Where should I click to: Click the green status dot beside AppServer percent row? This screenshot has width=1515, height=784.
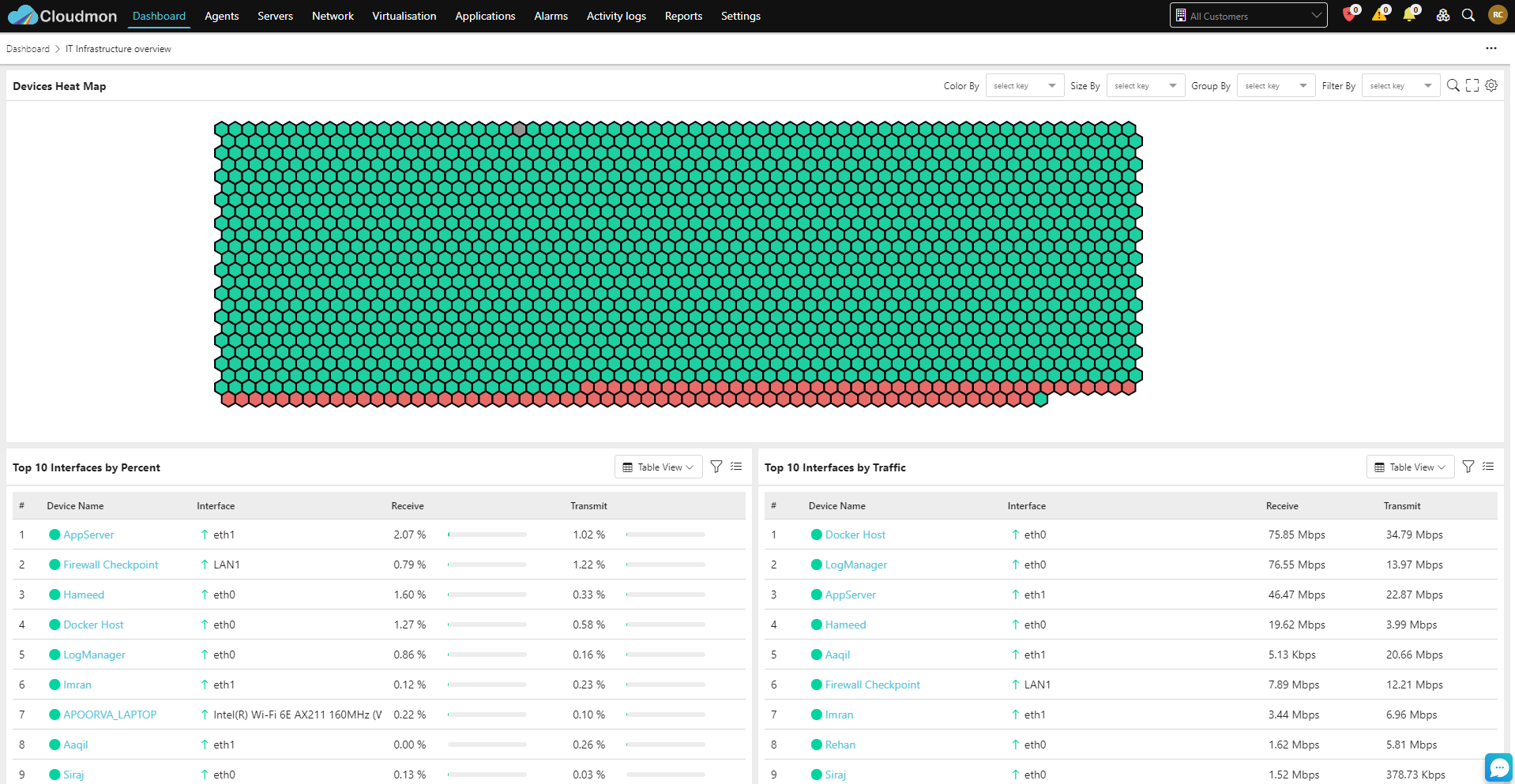[55, 535]
